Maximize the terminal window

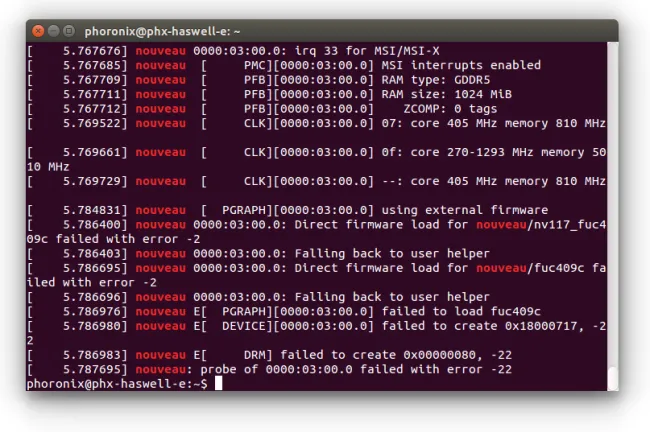69,31
